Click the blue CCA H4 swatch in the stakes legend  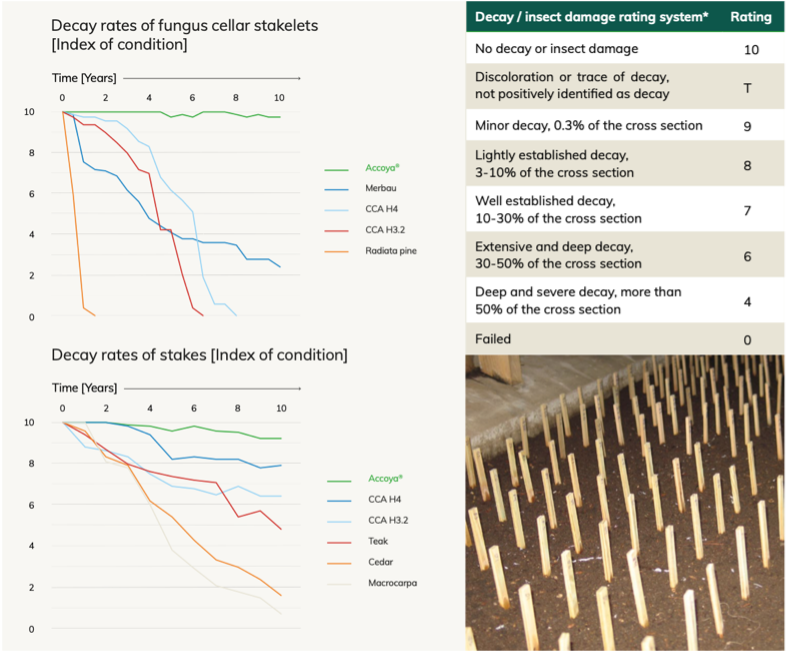[x=339, y=501]
